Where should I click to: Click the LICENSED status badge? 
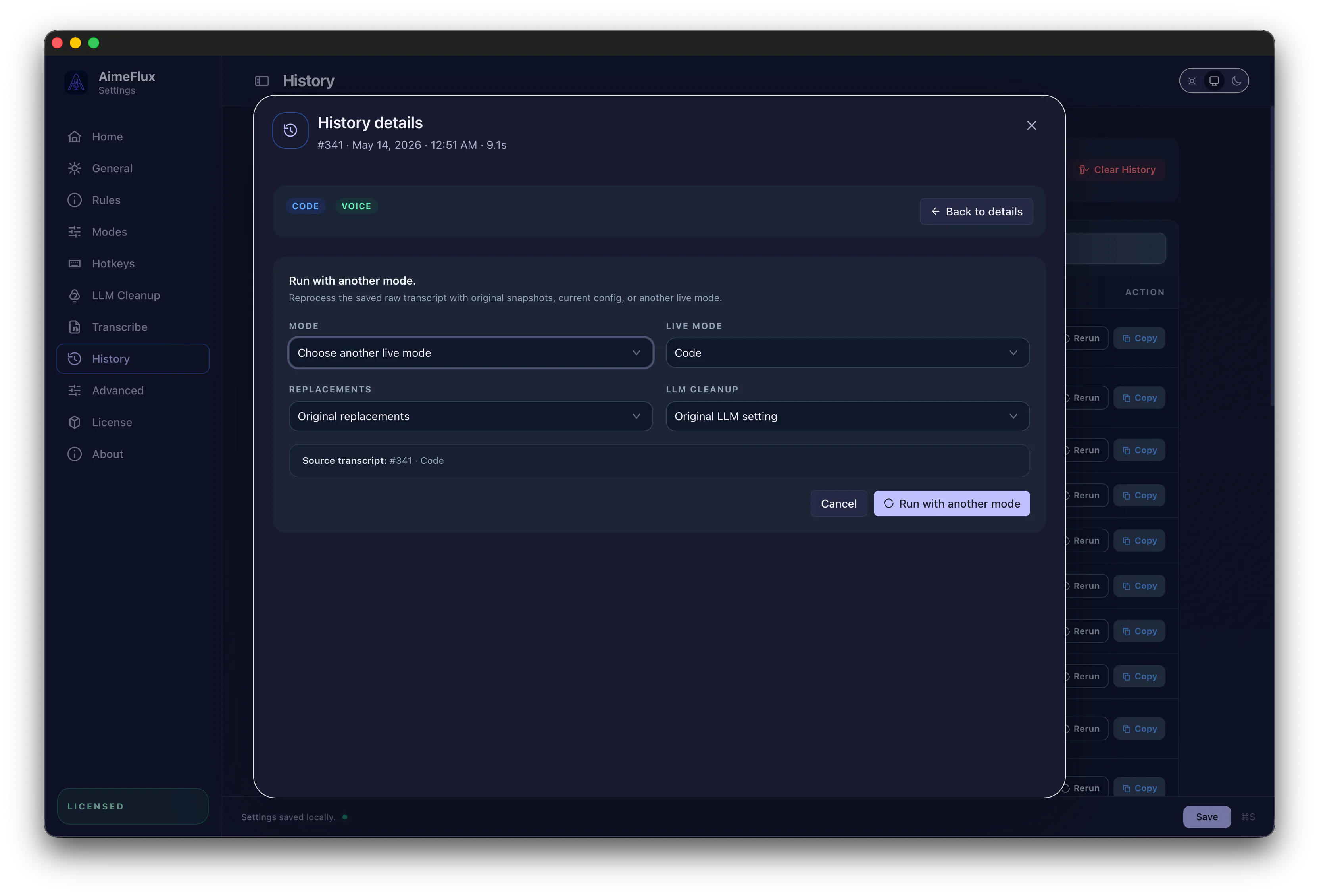133,806
